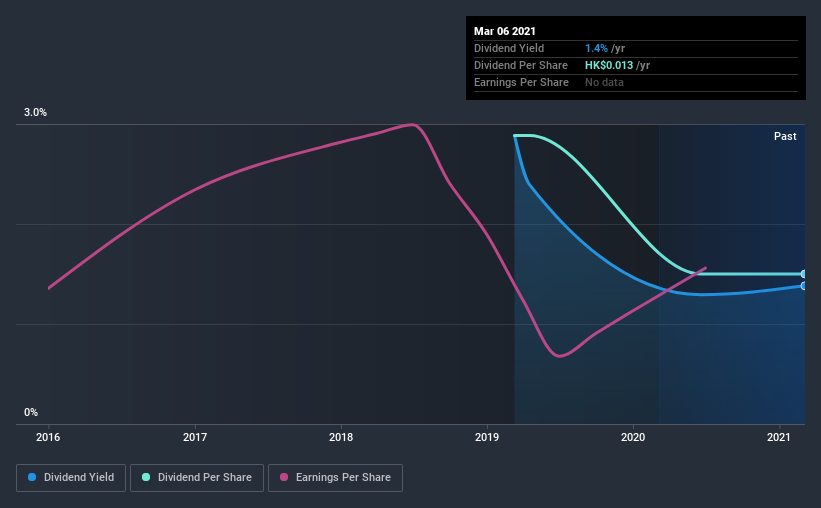The width and height of the screenshot is (821, 508).
Task: Click the 3.0% y-axis label
Action: 35,112
